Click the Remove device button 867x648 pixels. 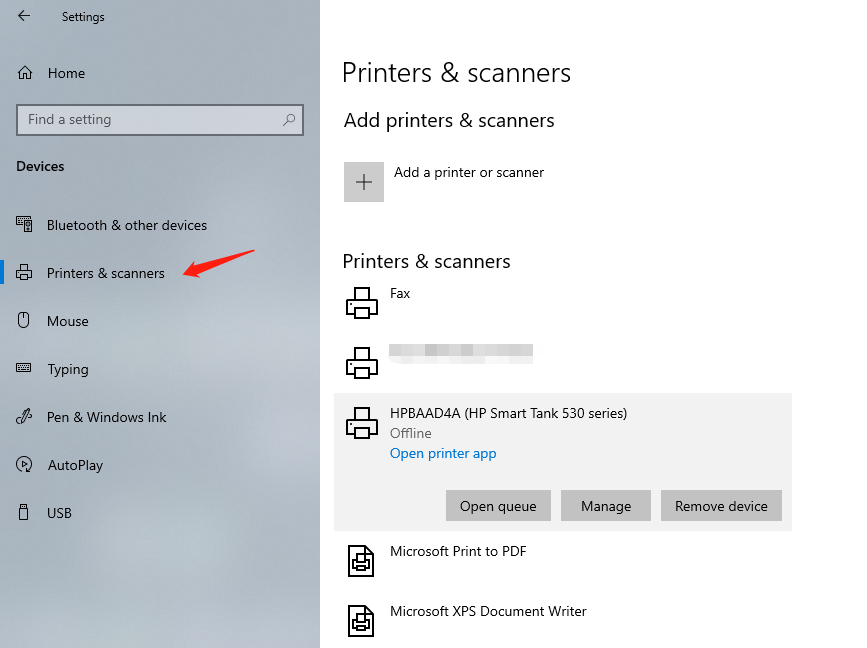(x=721, y=506)
